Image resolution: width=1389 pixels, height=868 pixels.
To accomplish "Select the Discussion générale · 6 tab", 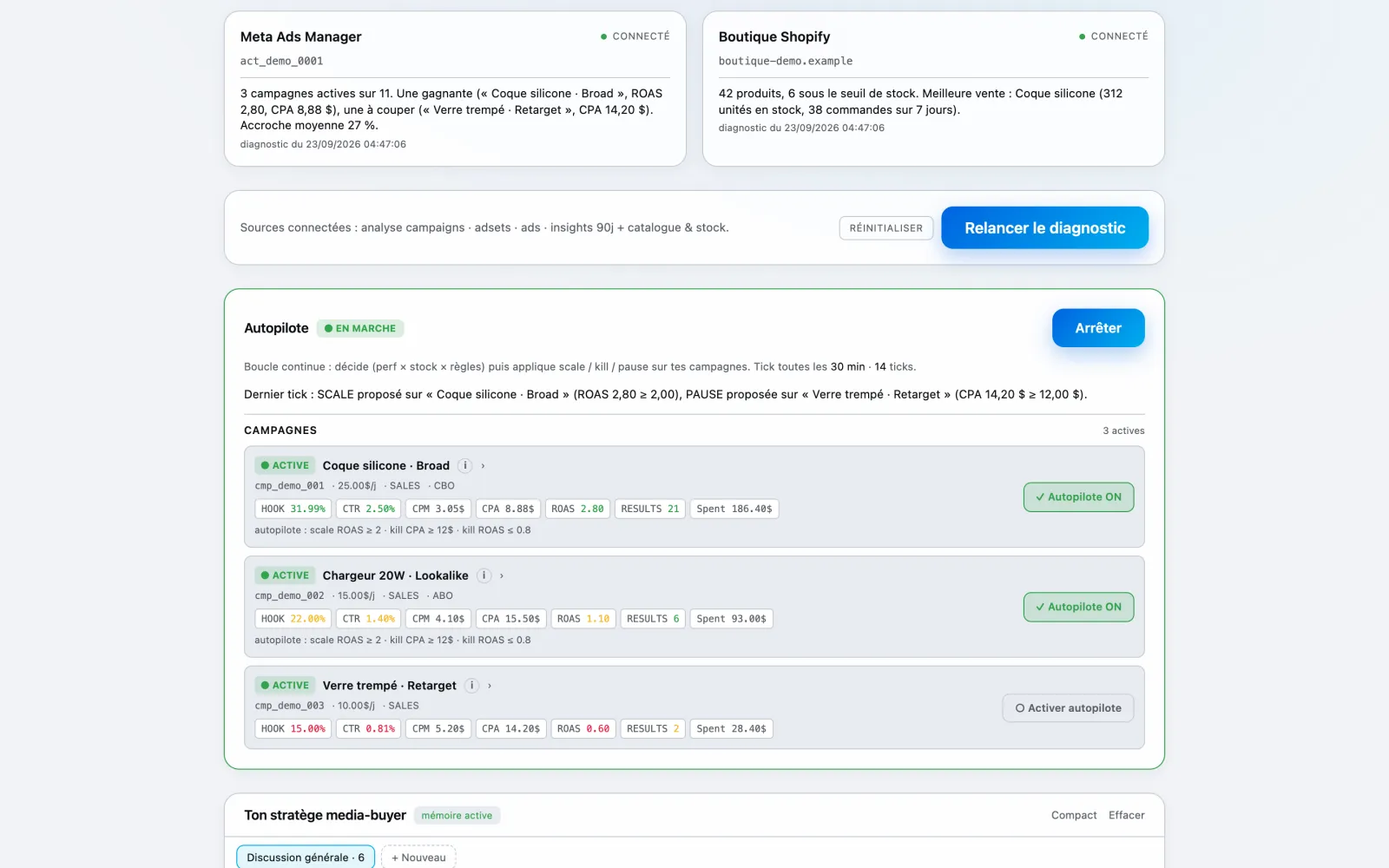I will [x=306, y=858].
